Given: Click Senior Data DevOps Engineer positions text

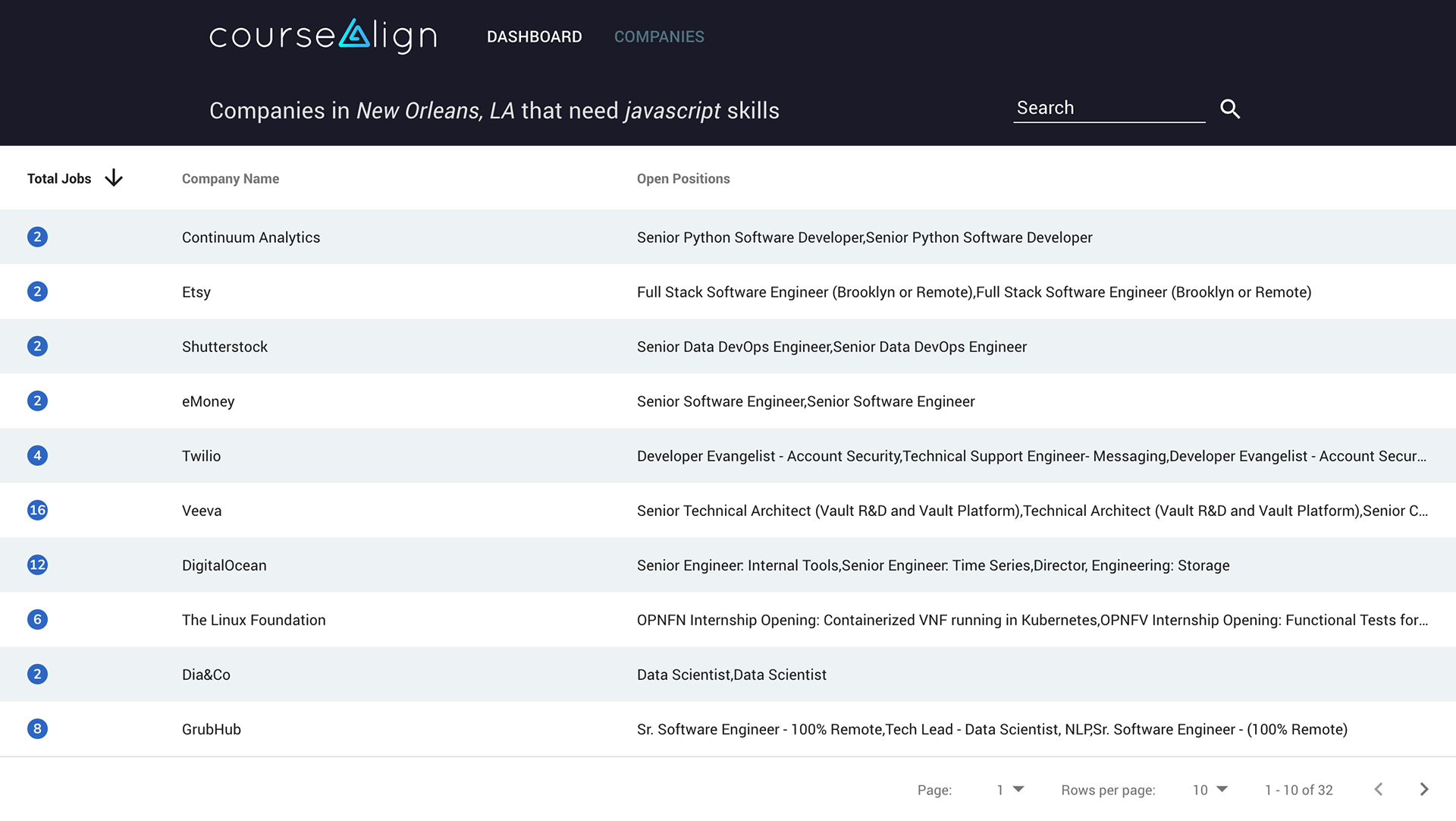Looking at the screenshot, I should 832,347.
